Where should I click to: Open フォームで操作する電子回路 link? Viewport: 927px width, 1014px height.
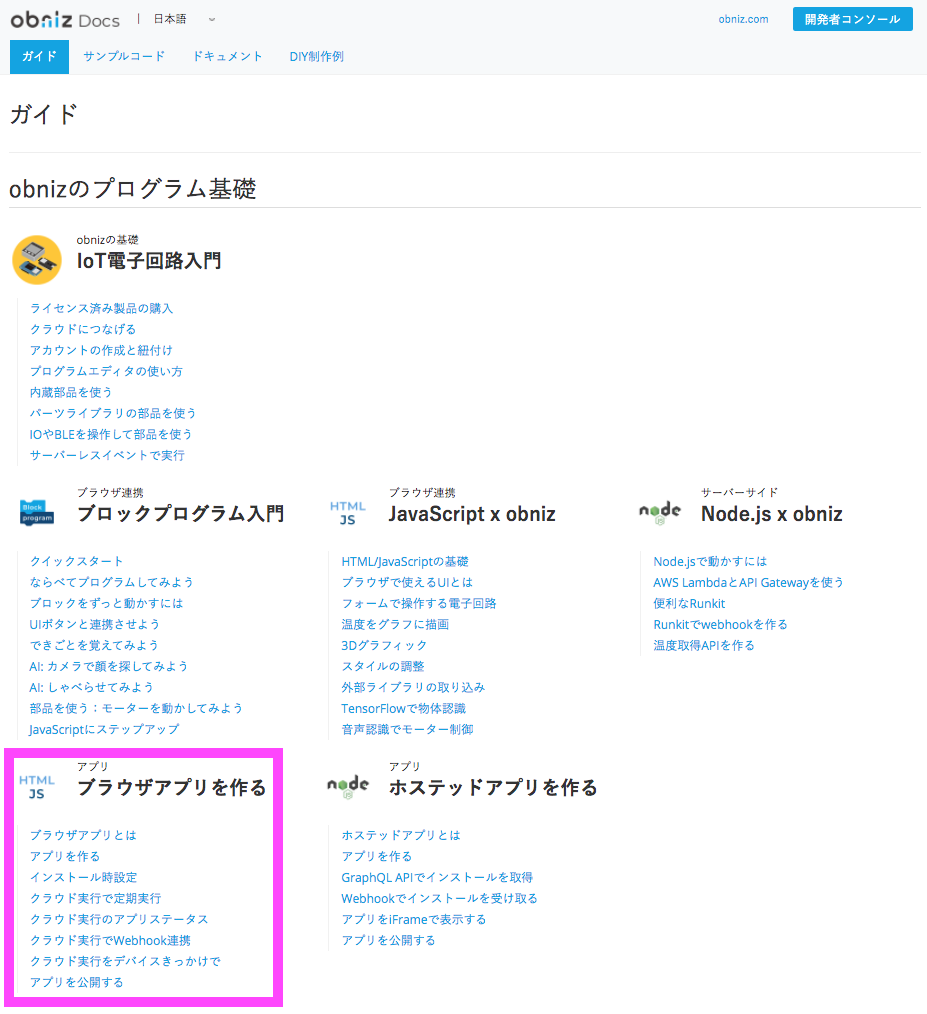419,603
